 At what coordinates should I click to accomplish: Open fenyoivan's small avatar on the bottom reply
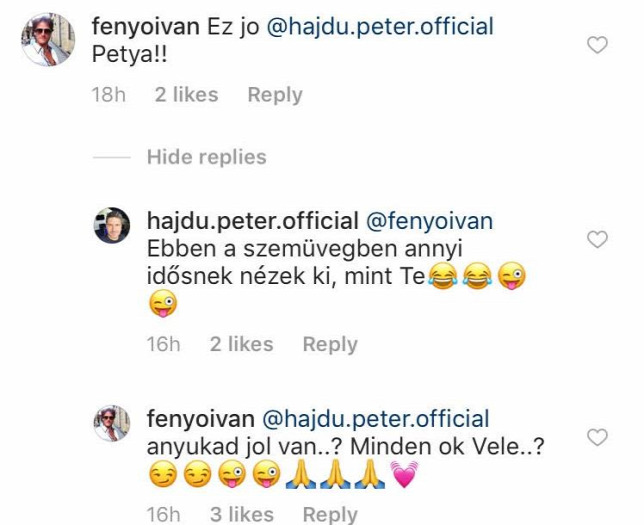(112, 423)
